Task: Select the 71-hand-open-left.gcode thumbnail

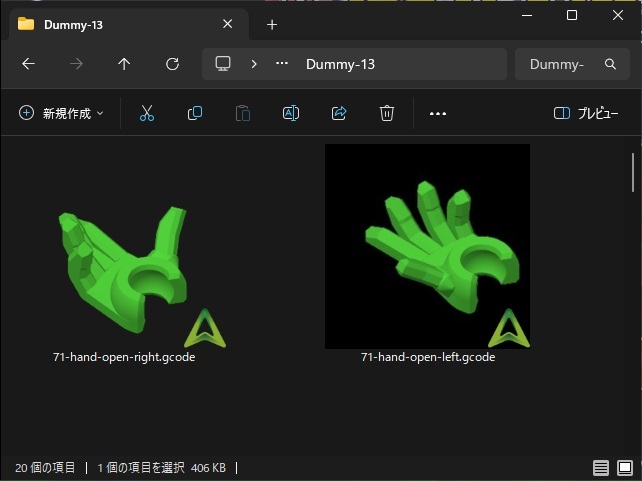Action: pyautogui.click(x=427, y=246)
